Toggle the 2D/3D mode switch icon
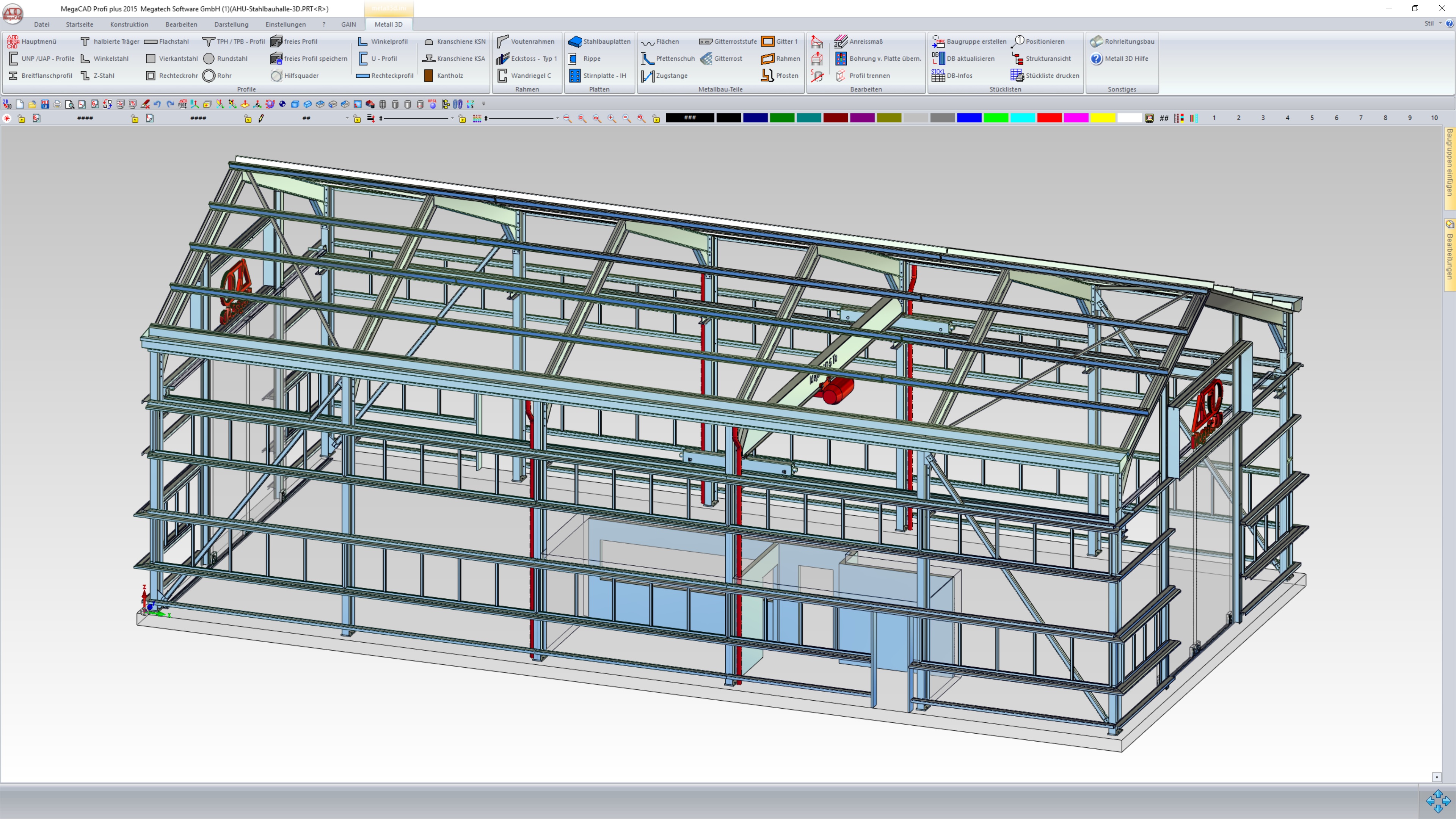1456x819 pixels. coord(7,104)
